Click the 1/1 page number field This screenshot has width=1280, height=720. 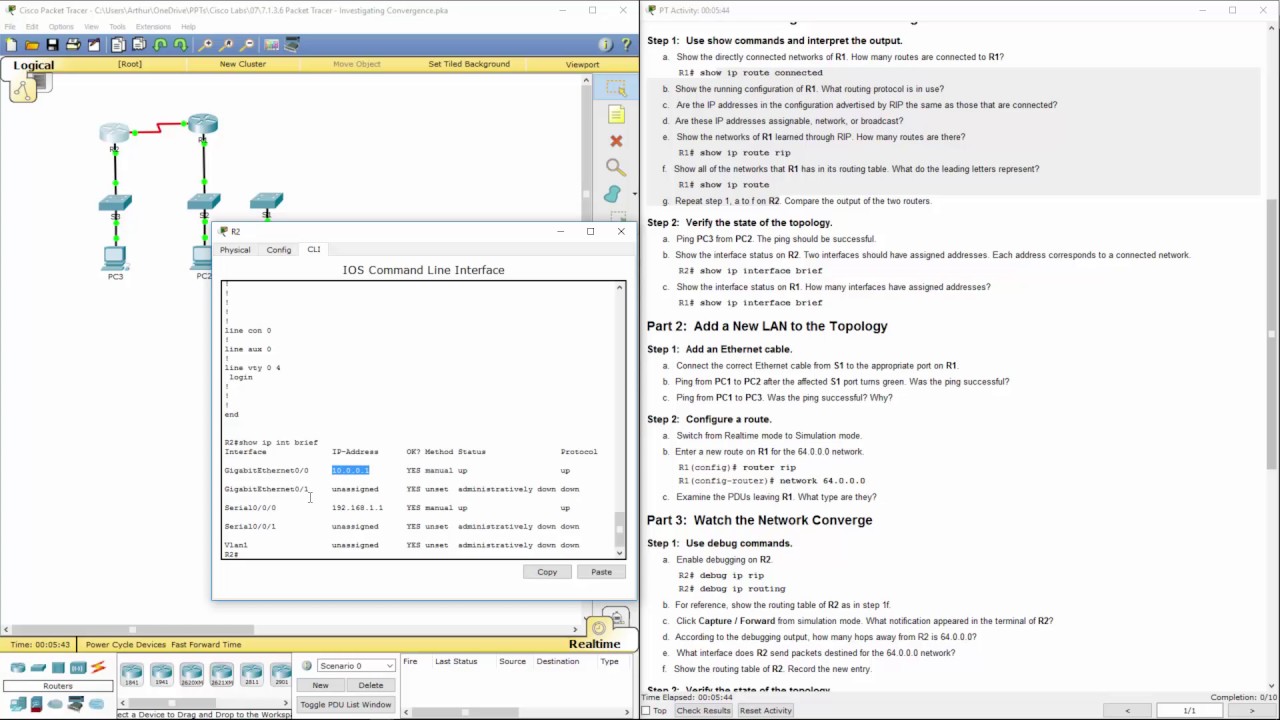pos(1189,711)
